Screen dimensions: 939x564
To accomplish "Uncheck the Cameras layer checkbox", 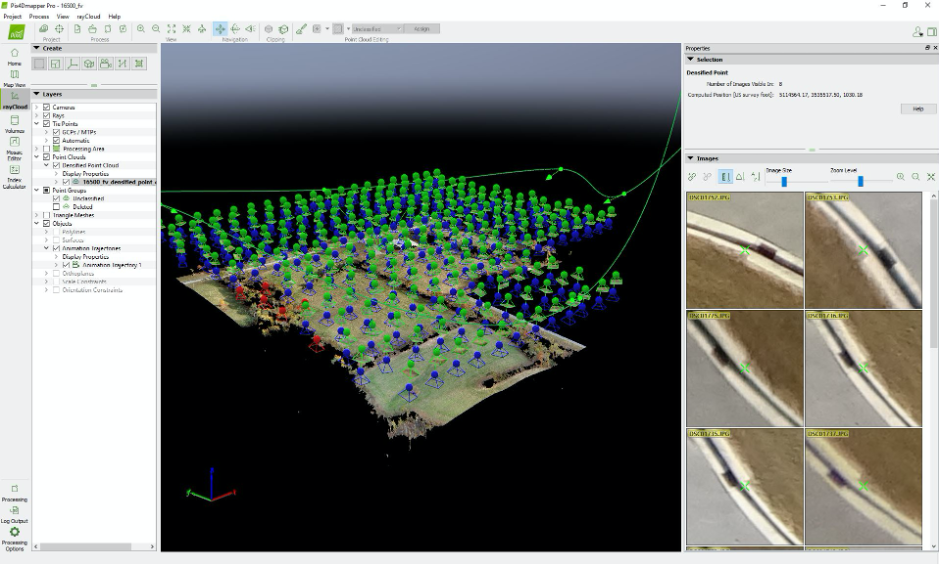I will pos(46,107).
